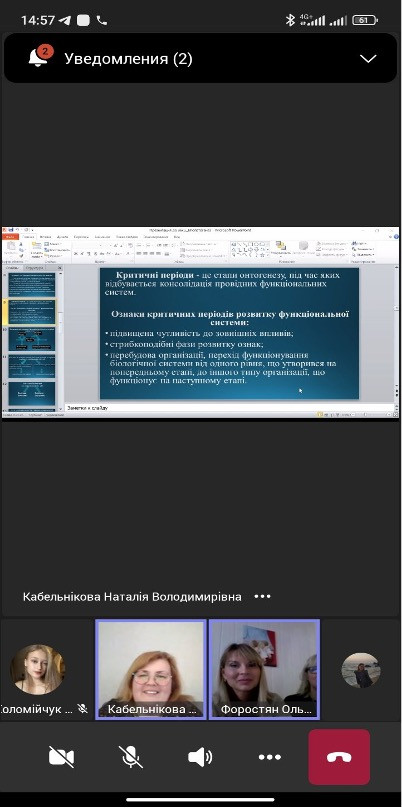Tap the highlighted slide thumbnail in shared screen
The height and width of the screenshot is (808, 402).
click(x=31, y=311)
